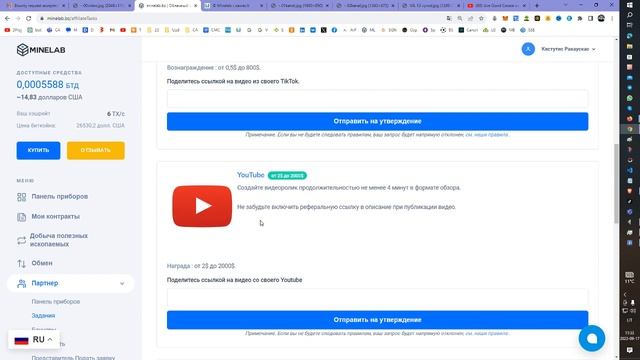Click Представитель Подать заявку link

[x=73, y=358]
